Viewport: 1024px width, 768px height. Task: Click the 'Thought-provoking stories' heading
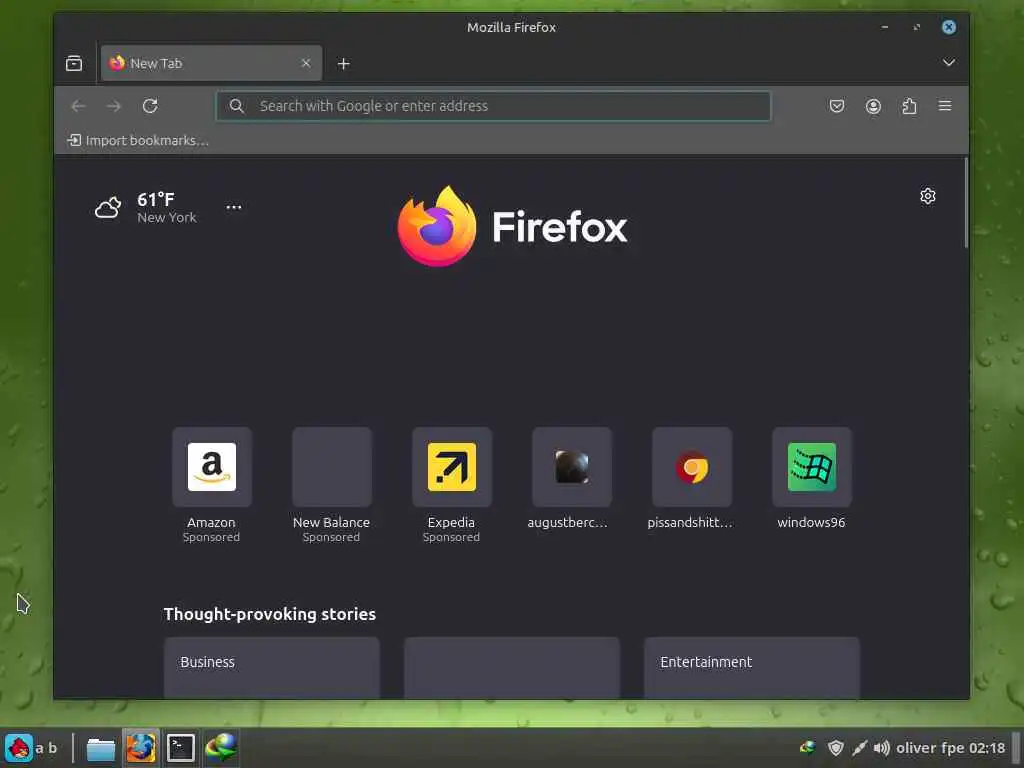270,615
